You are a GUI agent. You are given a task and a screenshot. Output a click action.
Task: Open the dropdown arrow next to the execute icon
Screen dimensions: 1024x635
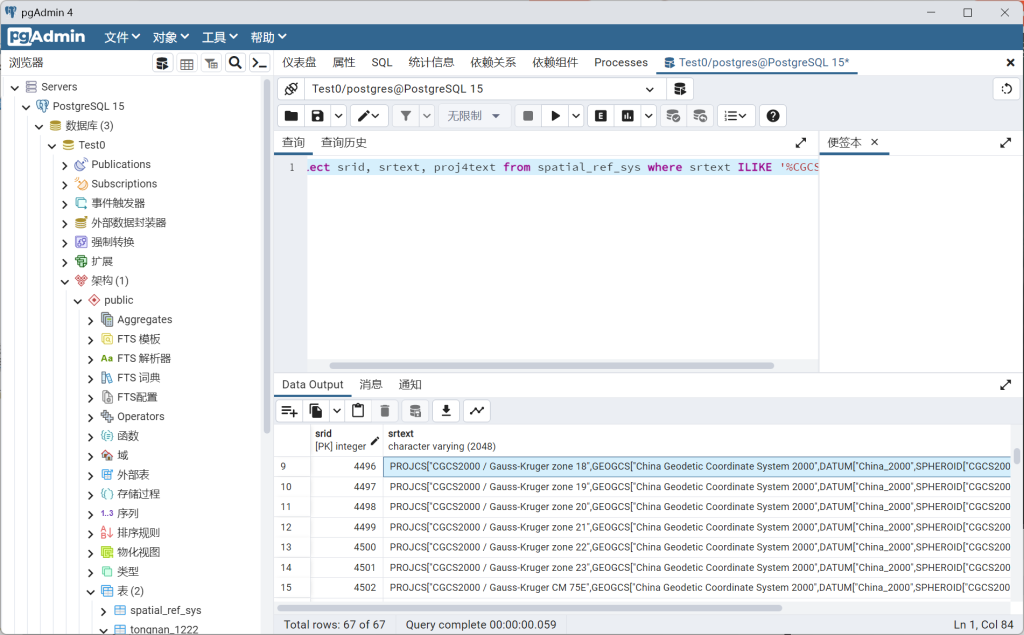click(576, 116)
